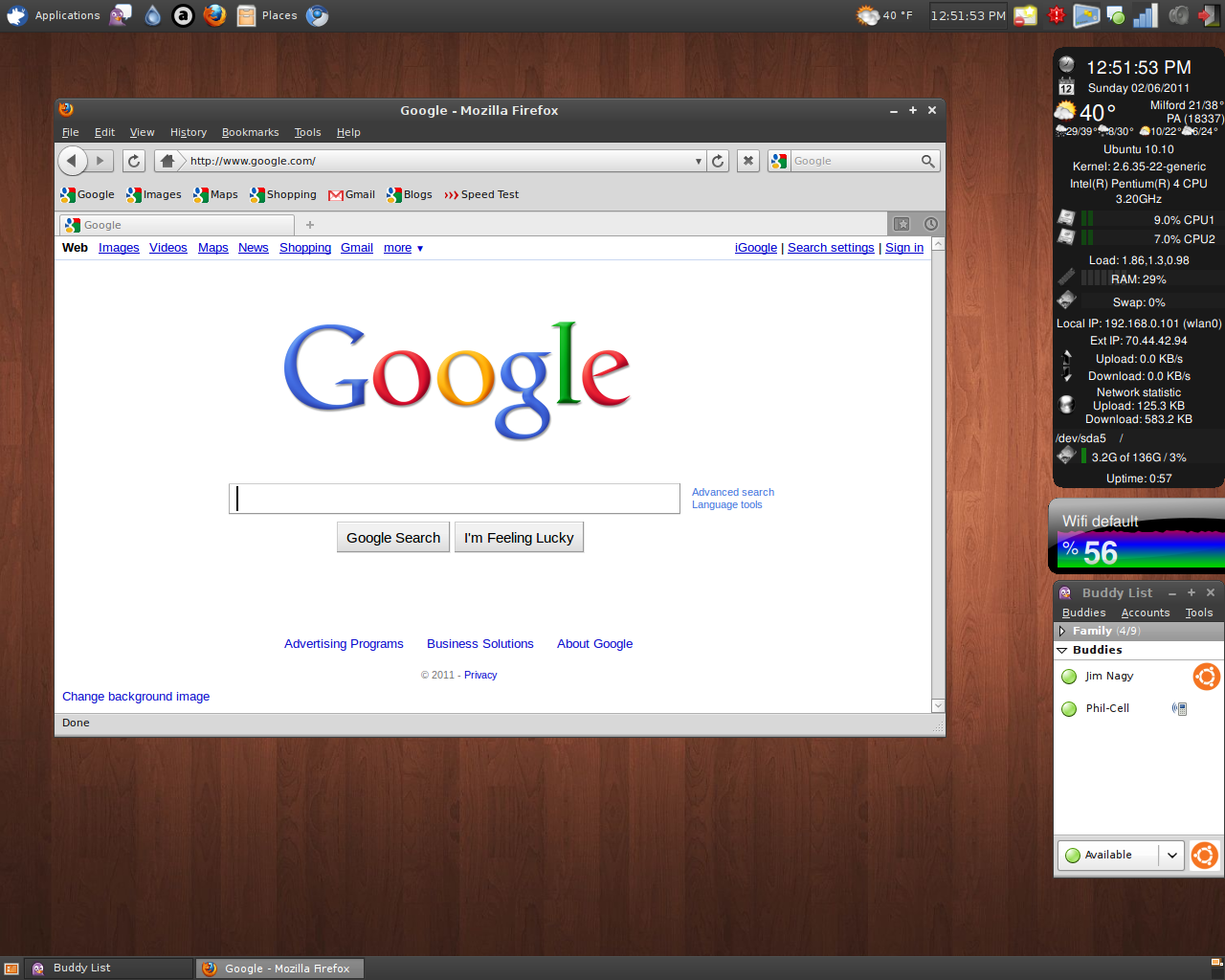Click the Ubuntu buddy icon at Pidgin bottom
1225x980 pixels.
pos(1205,855)
